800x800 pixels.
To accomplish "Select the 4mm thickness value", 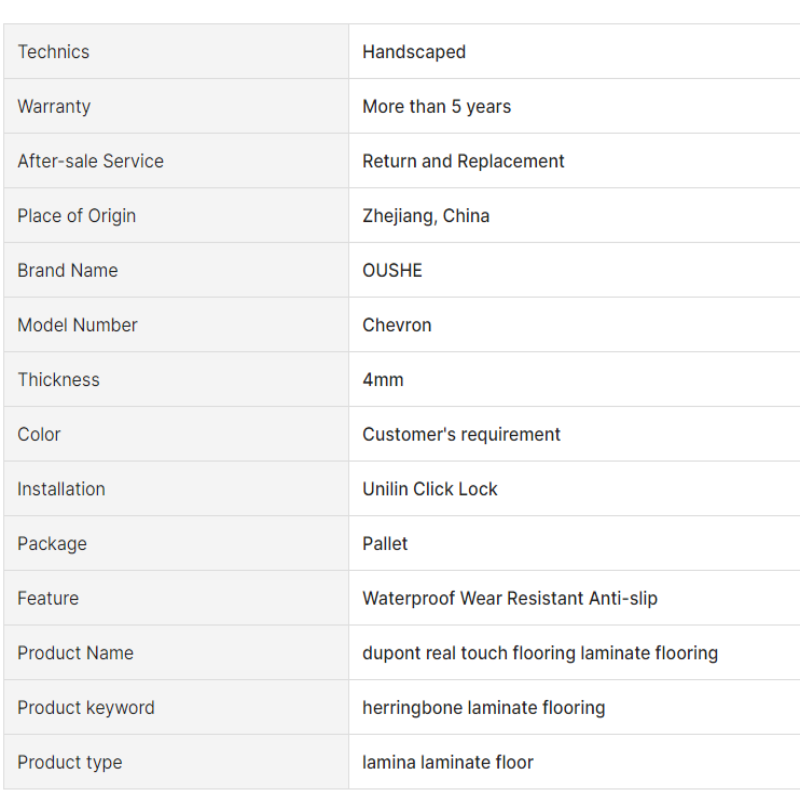I will pyautogui.click(x=383, y=380).
